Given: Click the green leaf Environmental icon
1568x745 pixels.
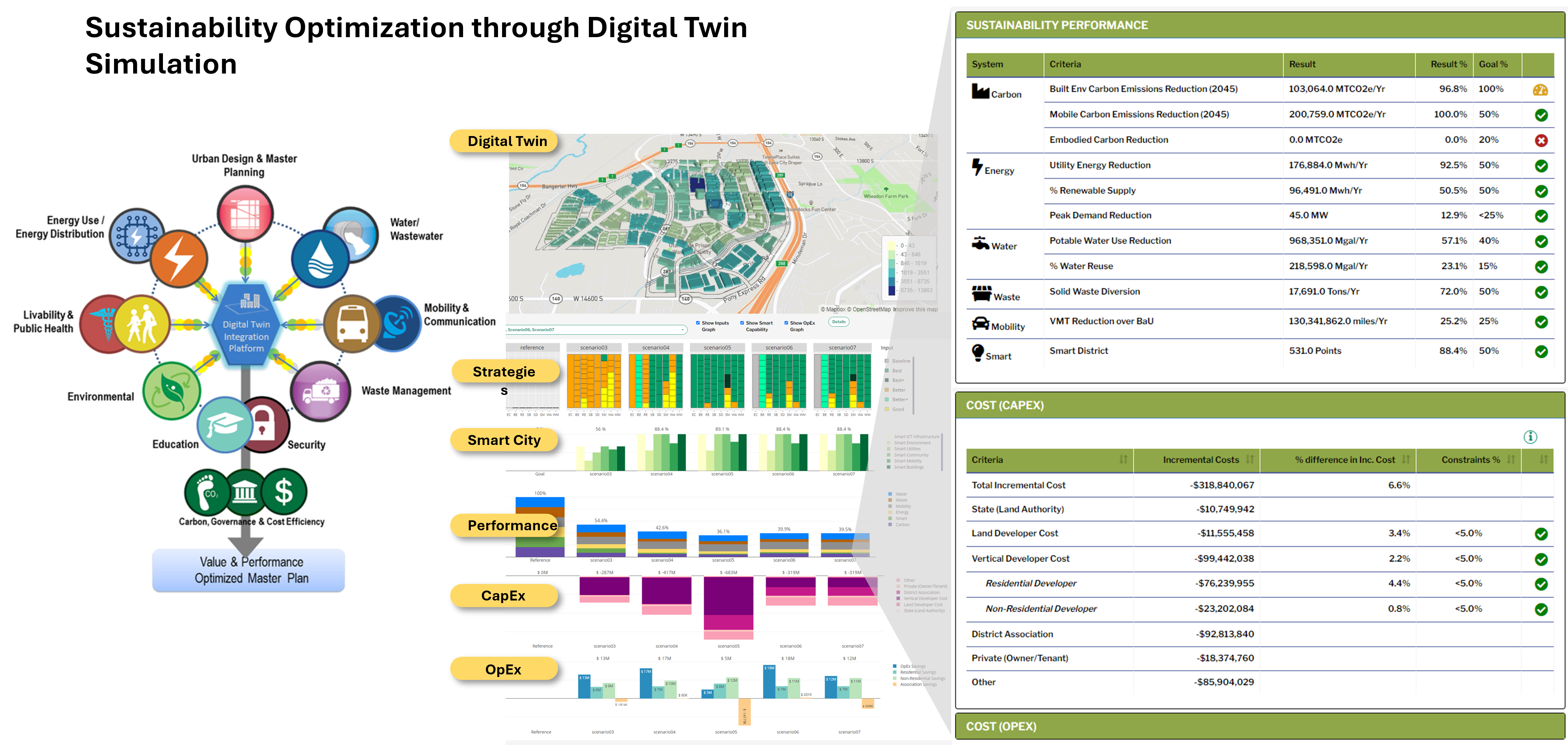Looking at the screenshot, I should coord(172,391).
